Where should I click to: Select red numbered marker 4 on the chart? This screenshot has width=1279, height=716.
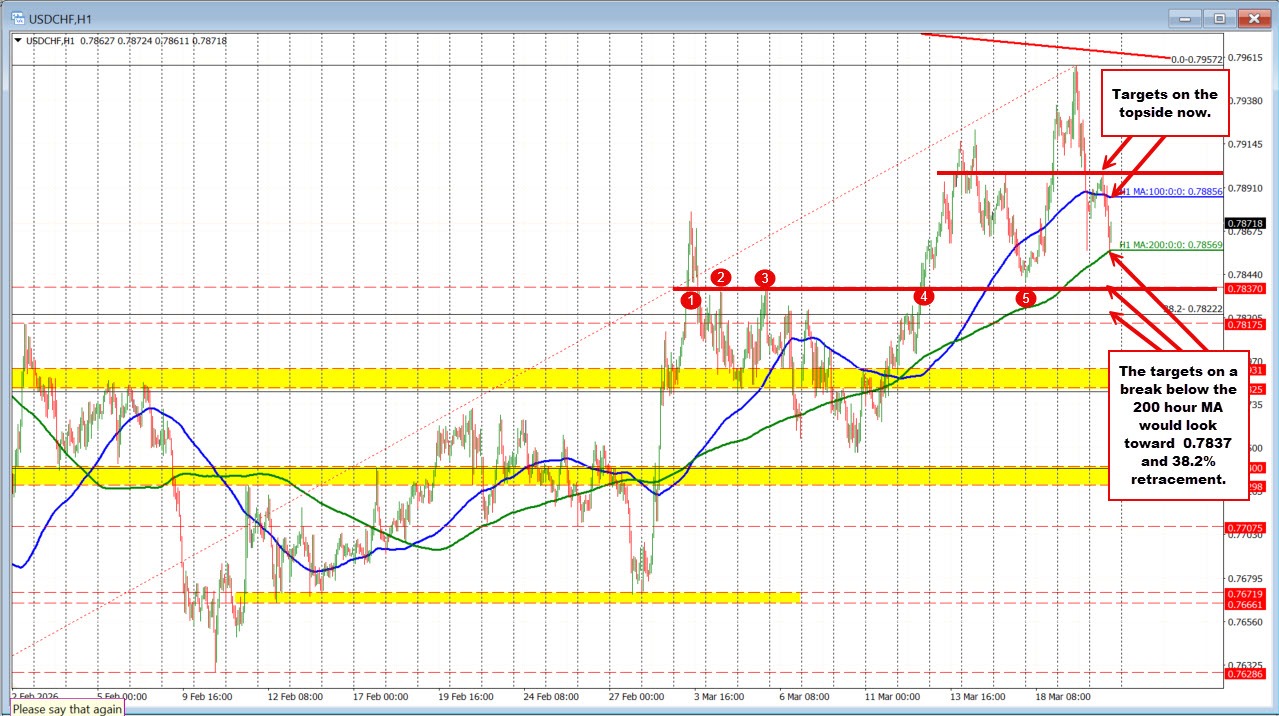[923, 296]
